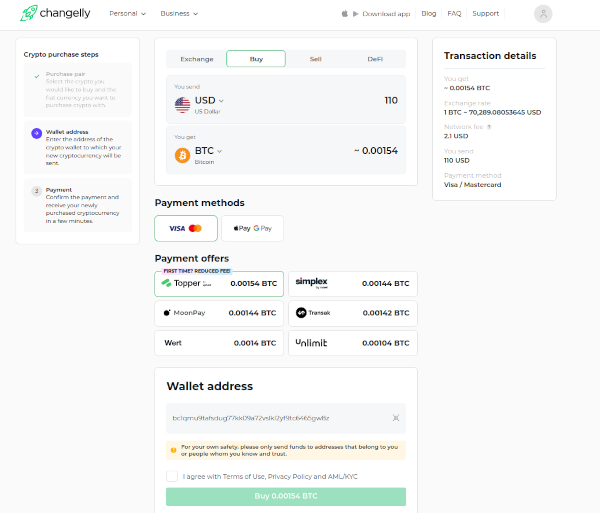Screen dimensions: 600x513
Task: Click Visa / Mastercard in transaction details
Action: (x=472, y=185)
